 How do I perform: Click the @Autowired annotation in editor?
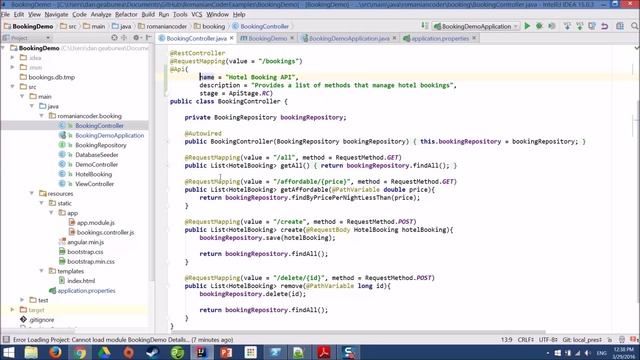[203, 133]
